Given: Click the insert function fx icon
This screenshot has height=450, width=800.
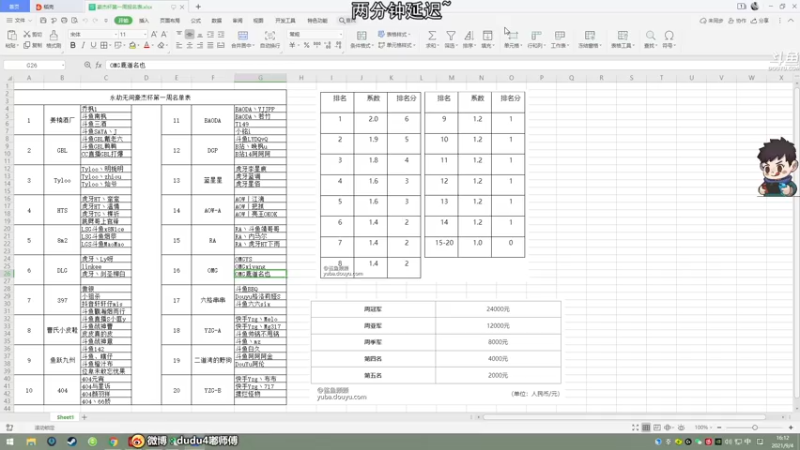Looking at the screenshot, I should coord(98,65).
